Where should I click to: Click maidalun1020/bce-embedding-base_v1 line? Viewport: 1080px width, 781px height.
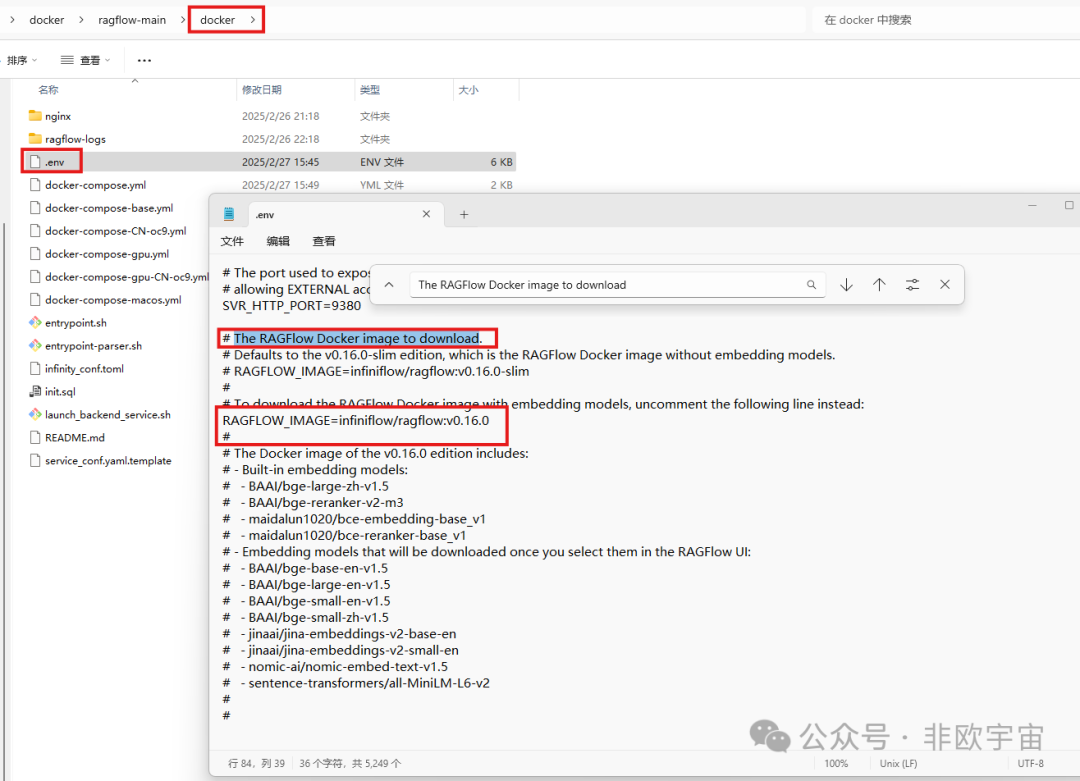(x=354, y=519)
